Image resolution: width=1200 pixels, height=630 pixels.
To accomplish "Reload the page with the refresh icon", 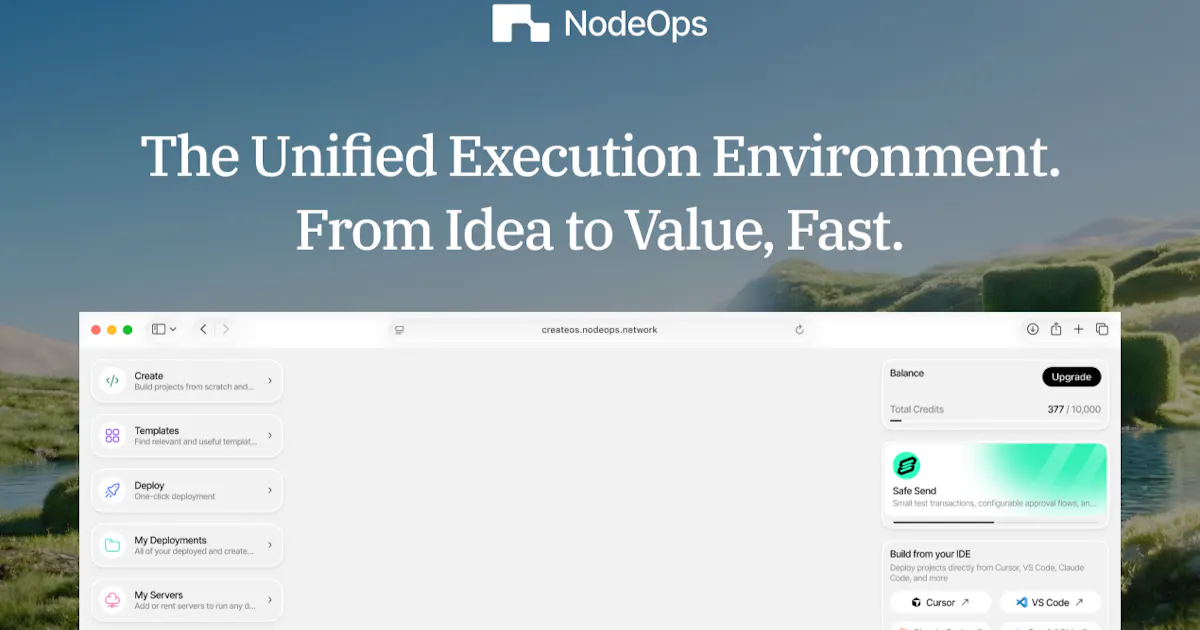I will 799,330.
